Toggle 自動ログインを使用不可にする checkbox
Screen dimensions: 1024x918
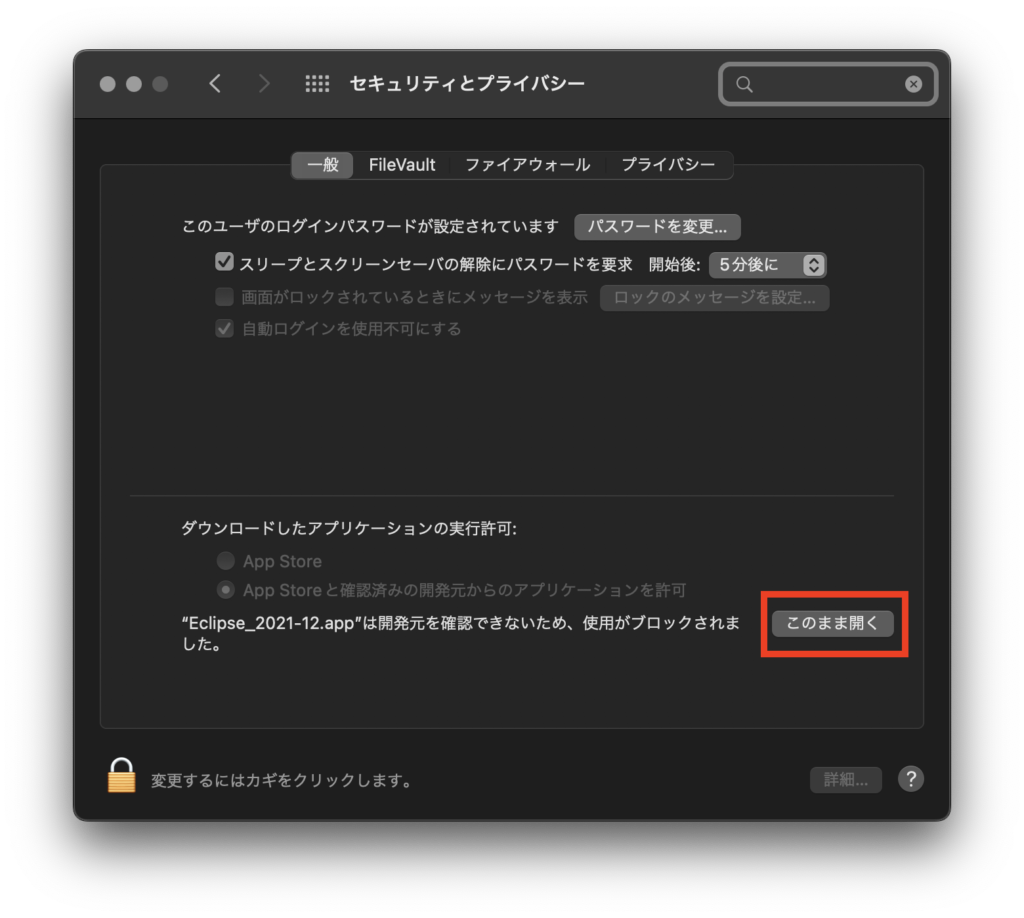coord(224,328)
